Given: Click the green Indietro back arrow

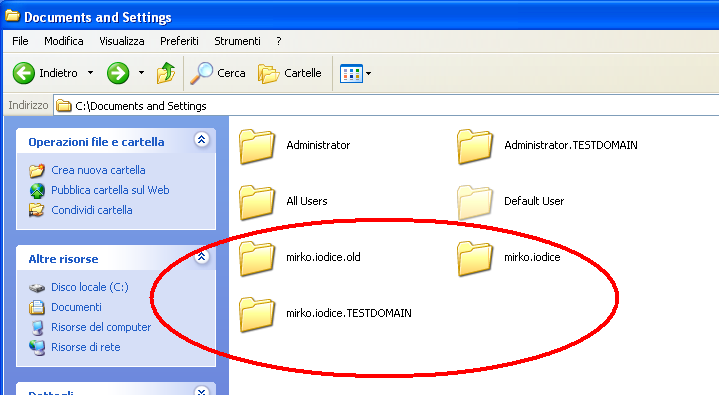Looking at the screenshot, I should click(x=23, y=73).
